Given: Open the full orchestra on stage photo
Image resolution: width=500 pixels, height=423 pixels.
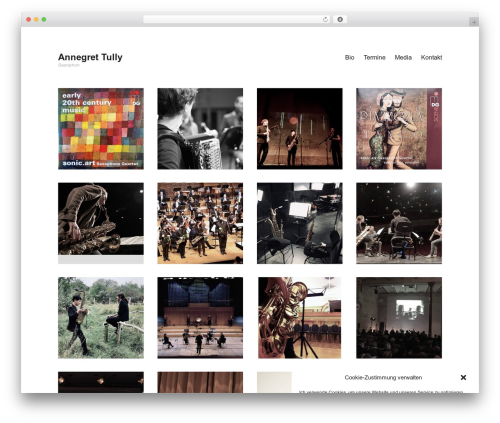Looking at the screenshot, I should click(x=200, y=223).
